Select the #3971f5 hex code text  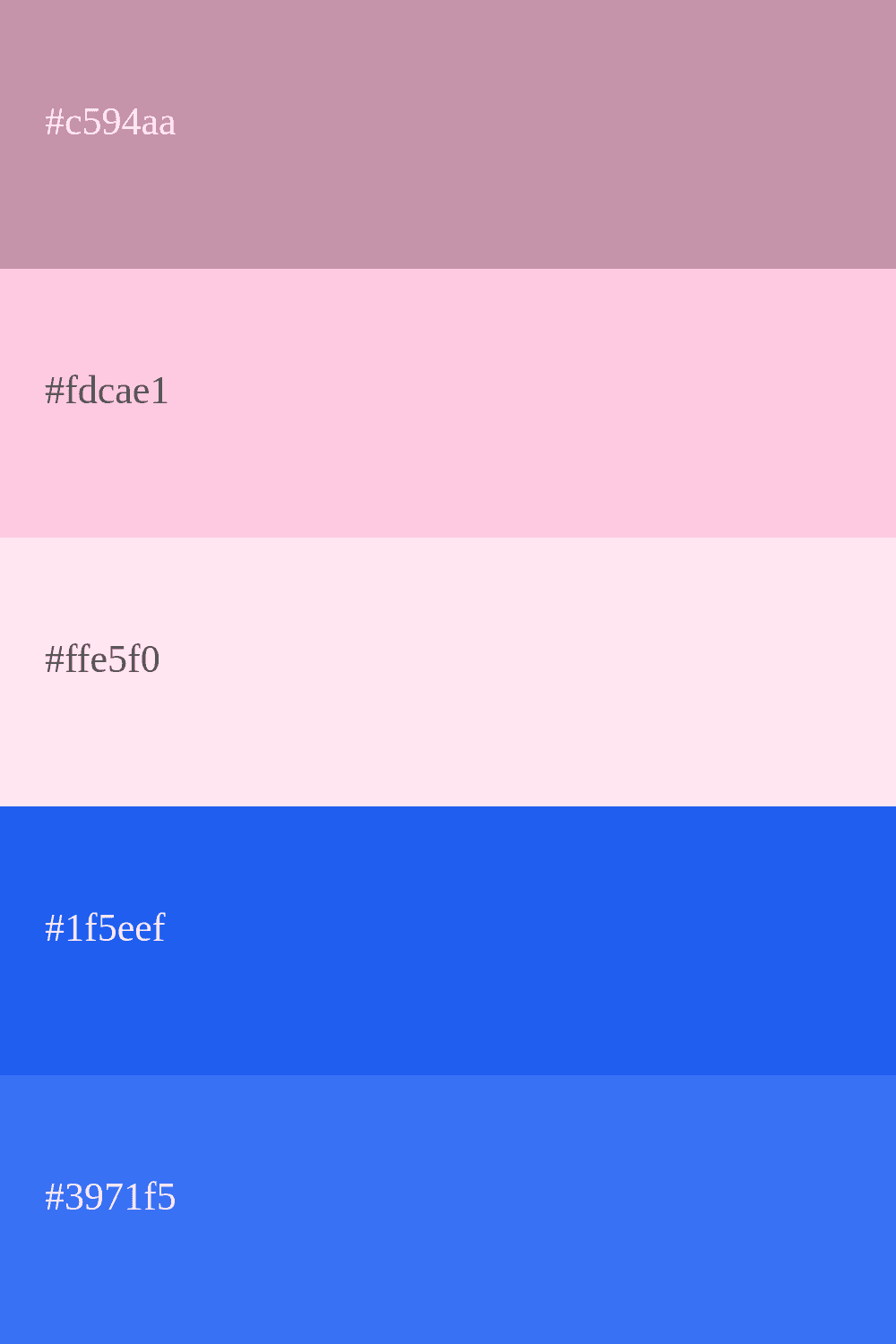pos(110,1197)
